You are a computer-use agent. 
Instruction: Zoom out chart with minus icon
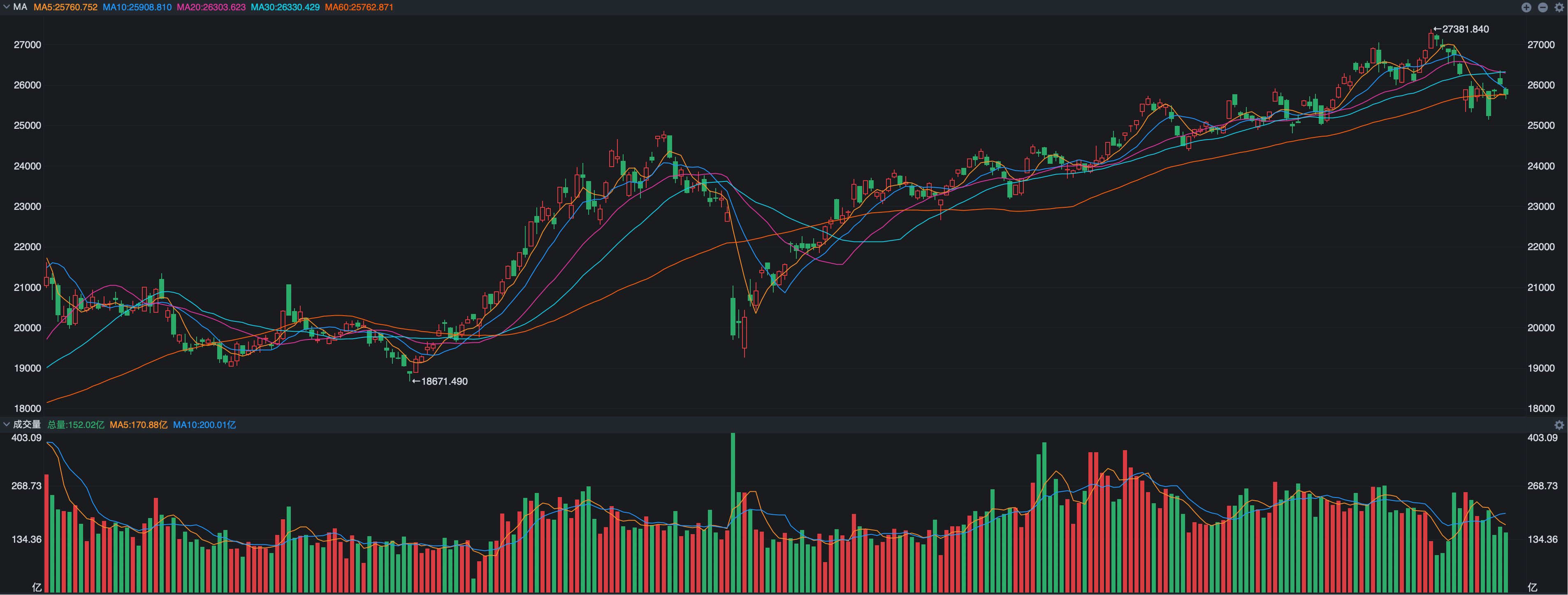1542,7
